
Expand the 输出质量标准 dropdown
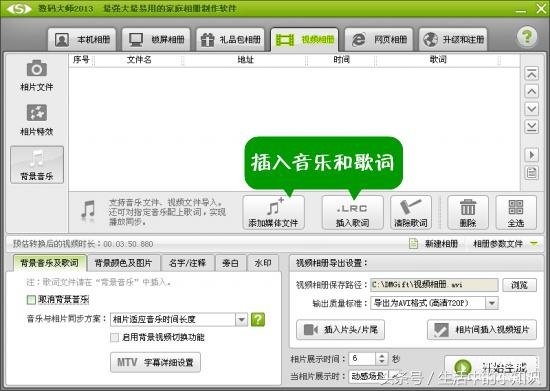[x=492, y=303]
